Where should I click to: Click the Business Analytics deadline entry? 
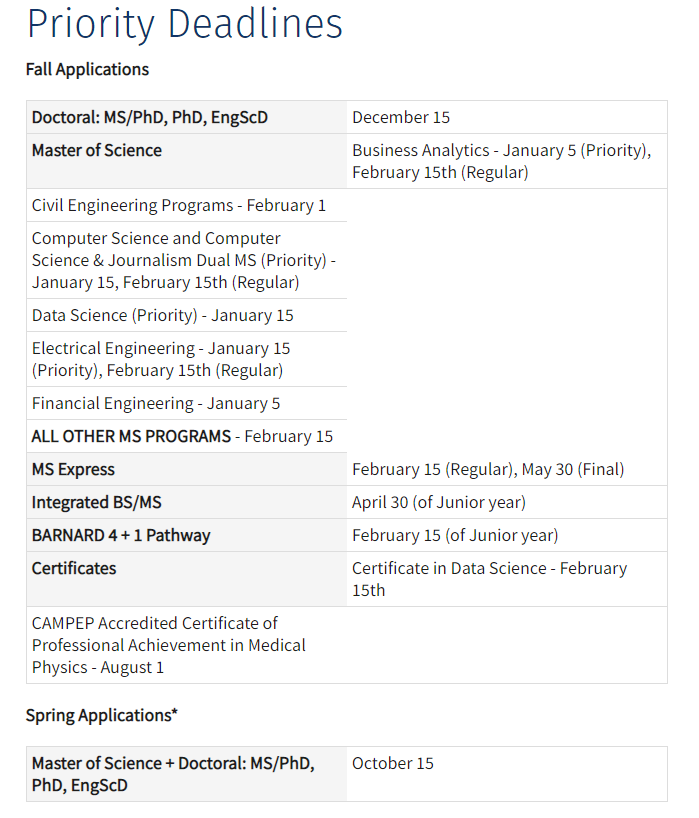[501, 161]
